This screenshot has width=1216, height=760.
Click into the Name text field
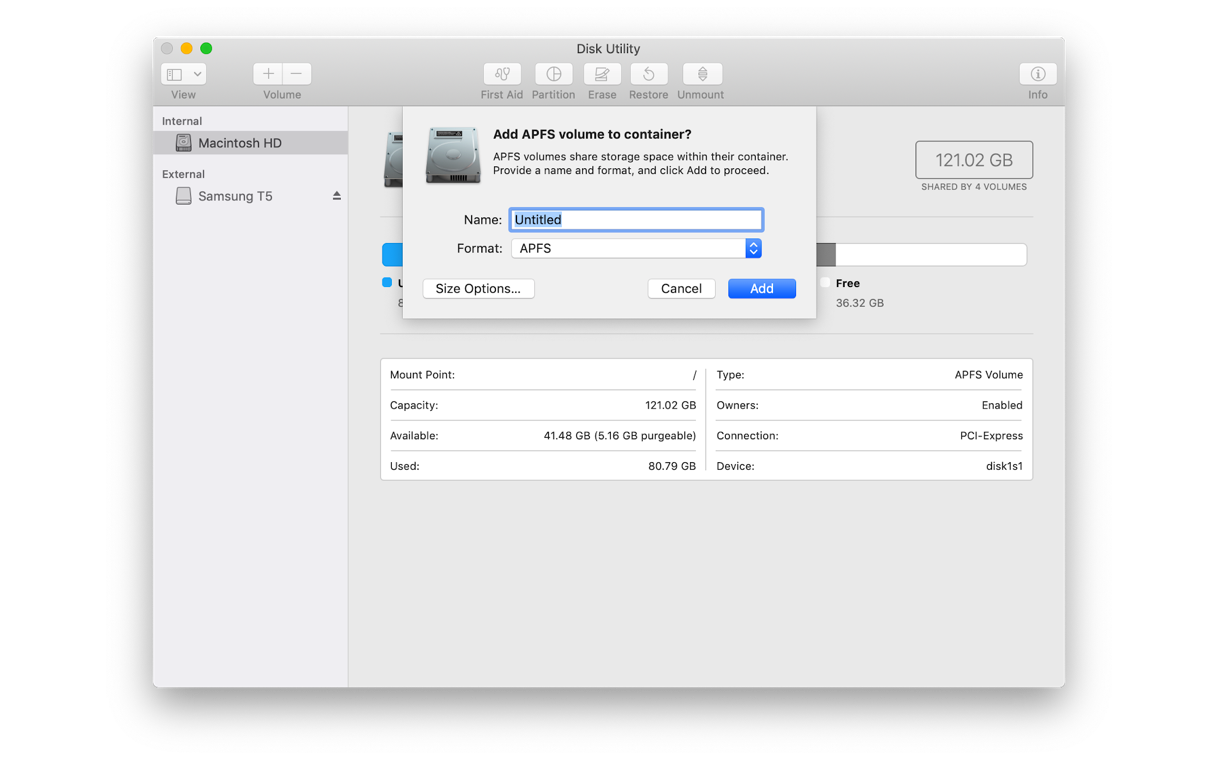[636, 220]
